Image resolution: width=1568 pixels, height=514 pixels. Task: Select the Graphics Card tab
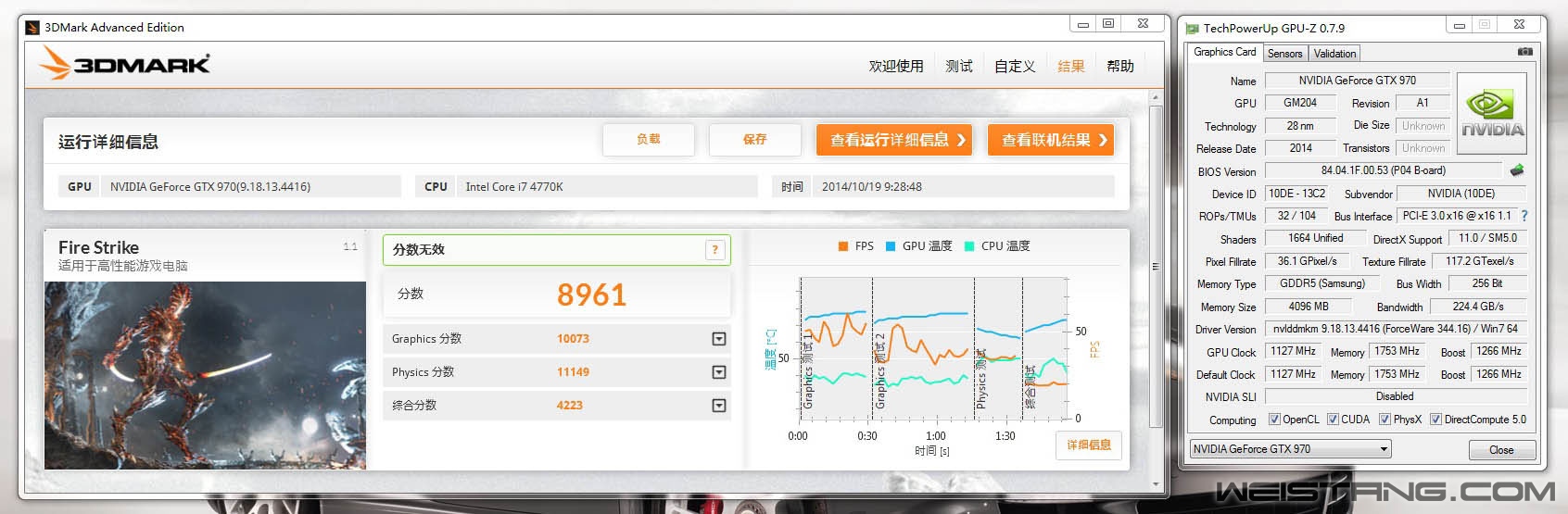tap(1225, 52)
